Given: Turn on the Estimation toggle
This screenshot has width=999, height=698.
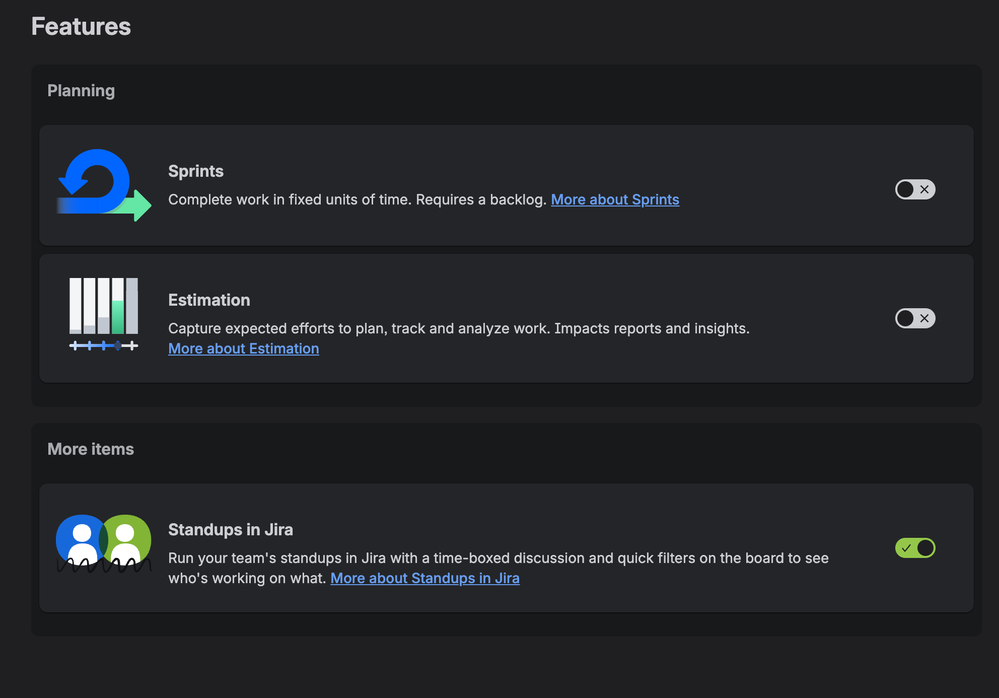Looking at the screenshot, I should coord(915,318).
